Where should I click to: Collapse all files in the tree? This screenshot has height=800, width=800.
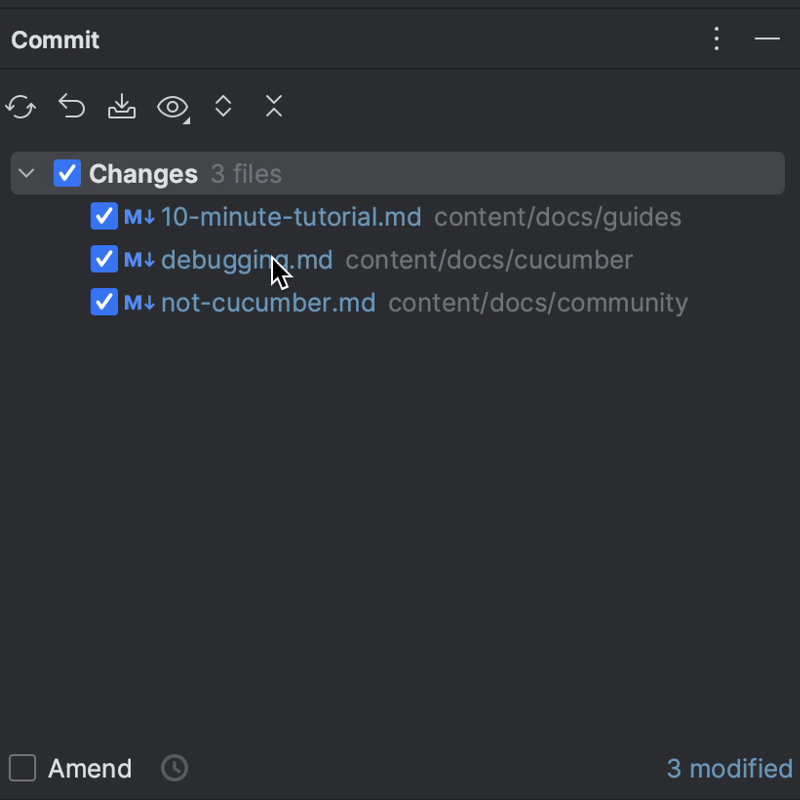point(273,106)
